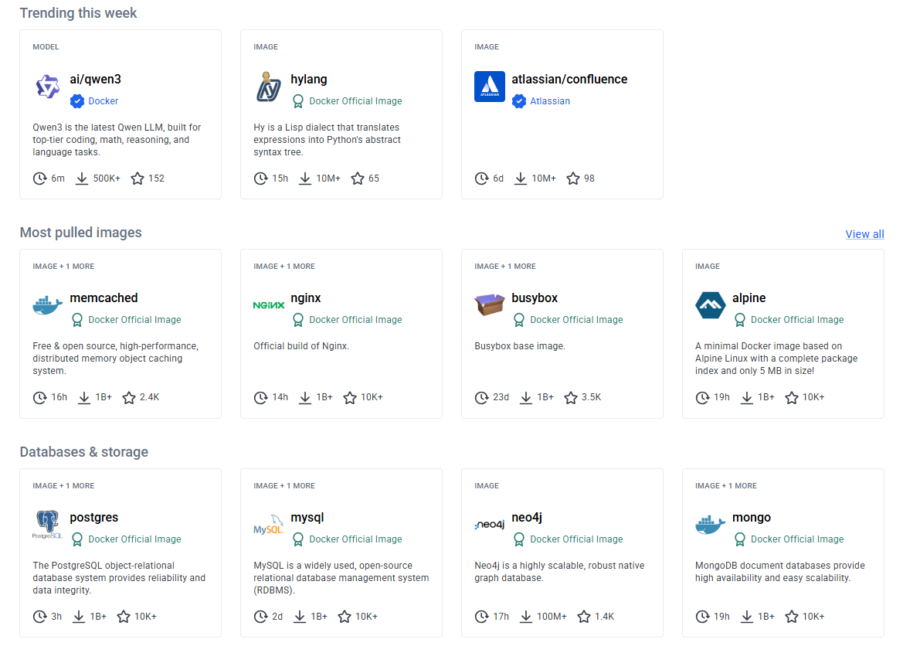Click the star icon on the nginx card
Screen dimensions: 920x646
350,398
